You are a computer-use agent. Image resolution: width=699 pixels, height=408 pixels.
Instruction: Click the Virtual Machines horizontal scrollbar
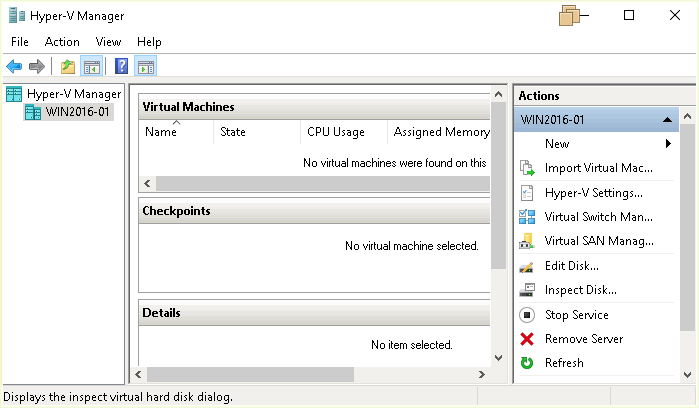point(310,183)
